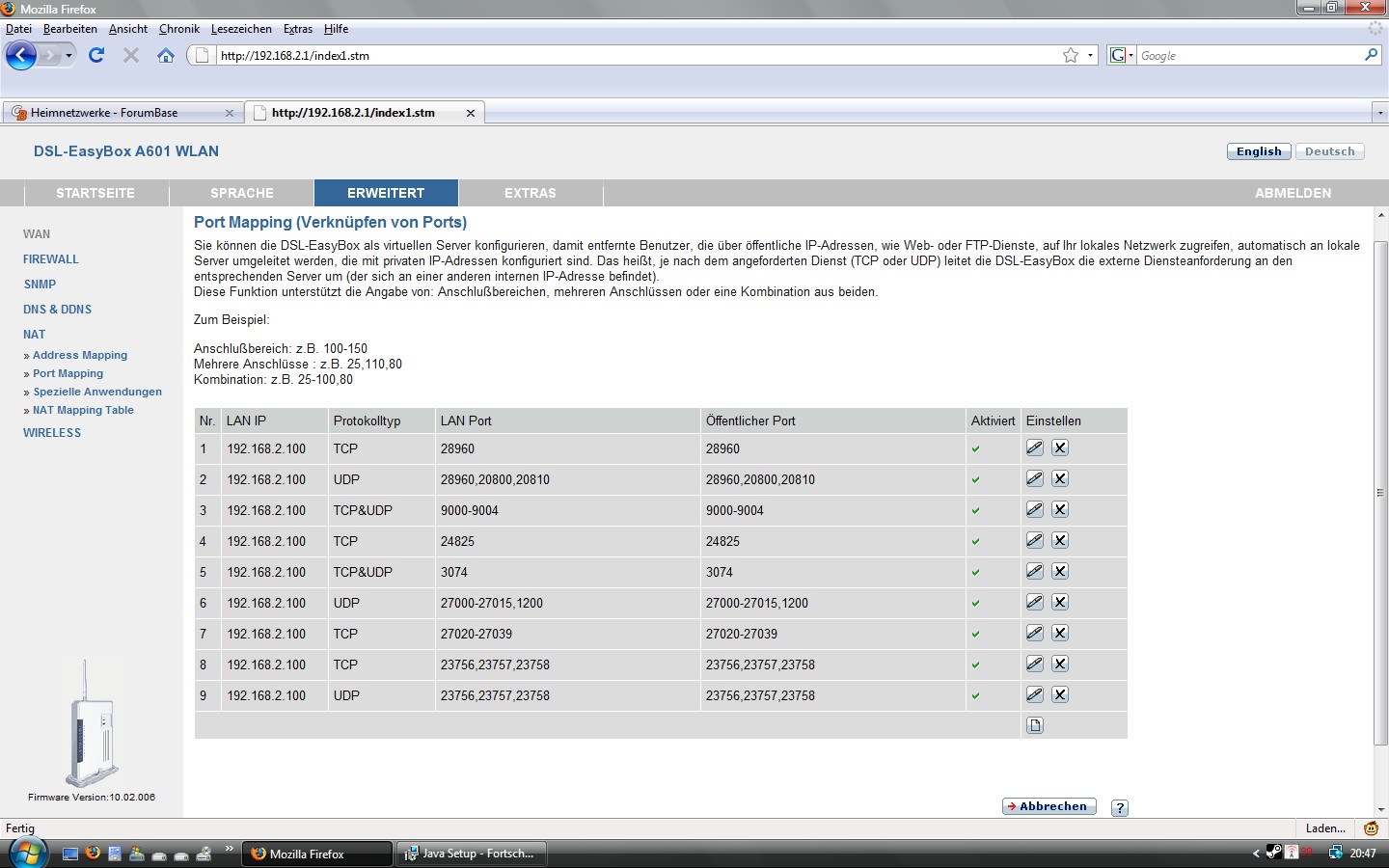Open the address bar history dropdown
Viewport: 1389px width, 868px height.
click(x=1091, y=55)
